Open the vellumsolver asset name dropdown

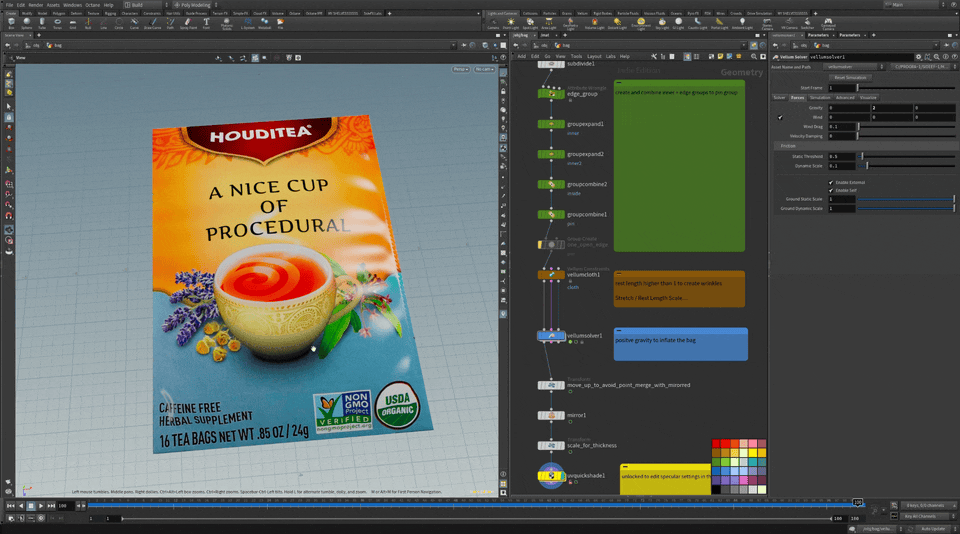853,67
